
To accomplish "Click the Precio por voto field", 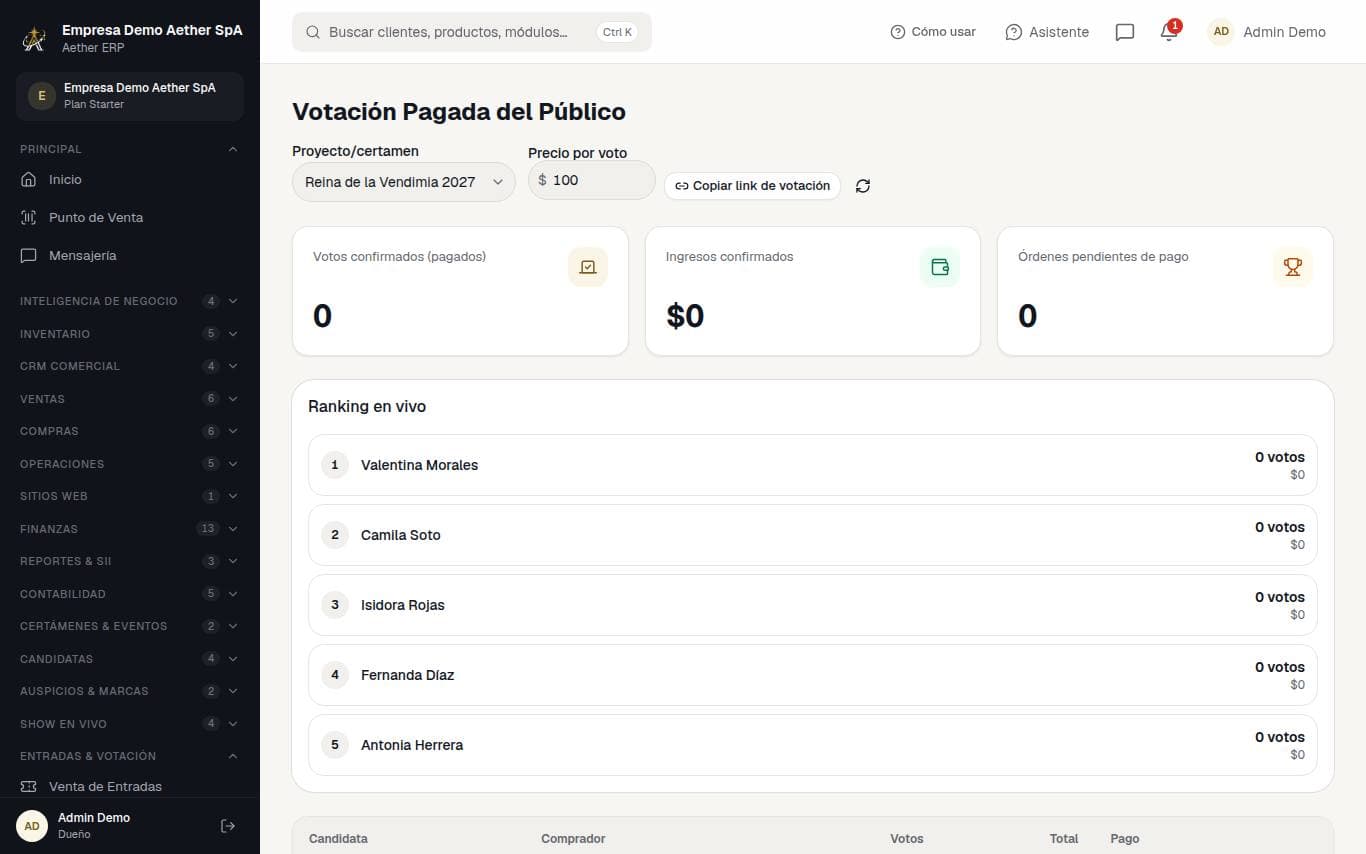I will [592, 180].
